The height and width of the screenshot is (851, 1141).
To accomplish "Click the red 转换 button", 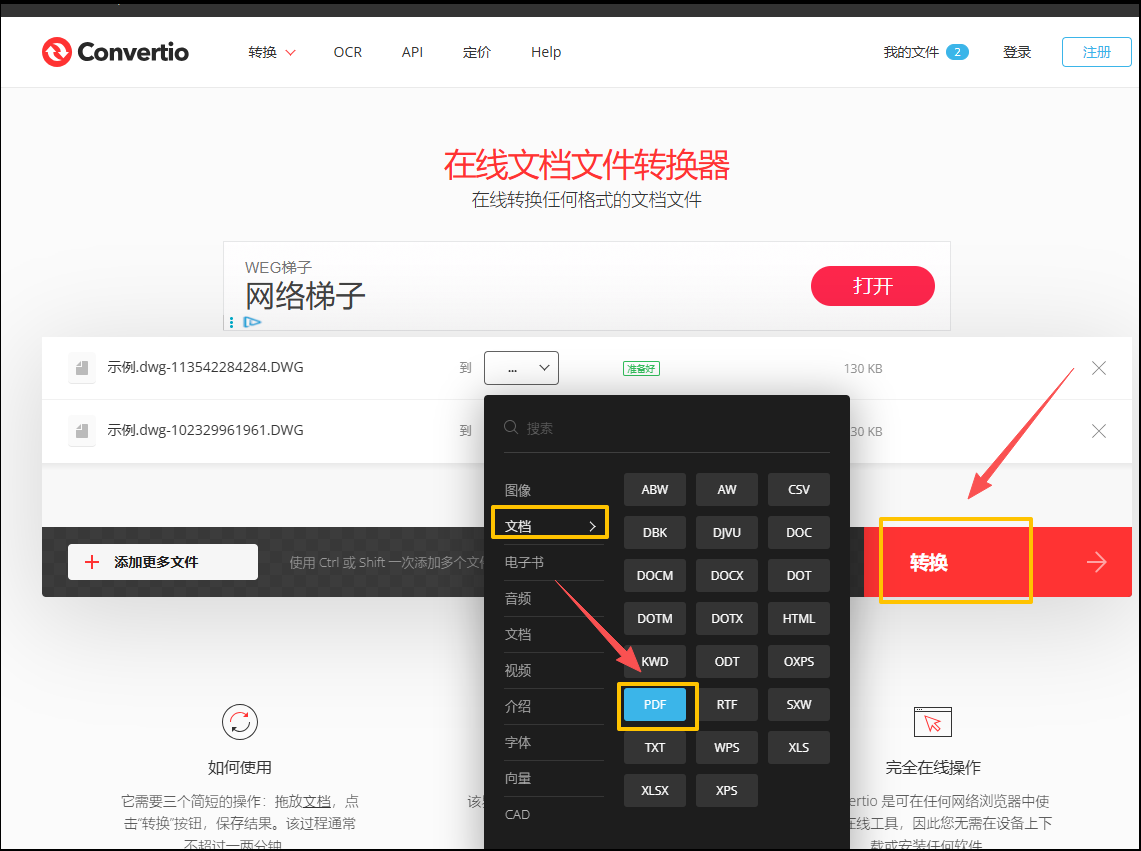I will [x=929, y=562].
